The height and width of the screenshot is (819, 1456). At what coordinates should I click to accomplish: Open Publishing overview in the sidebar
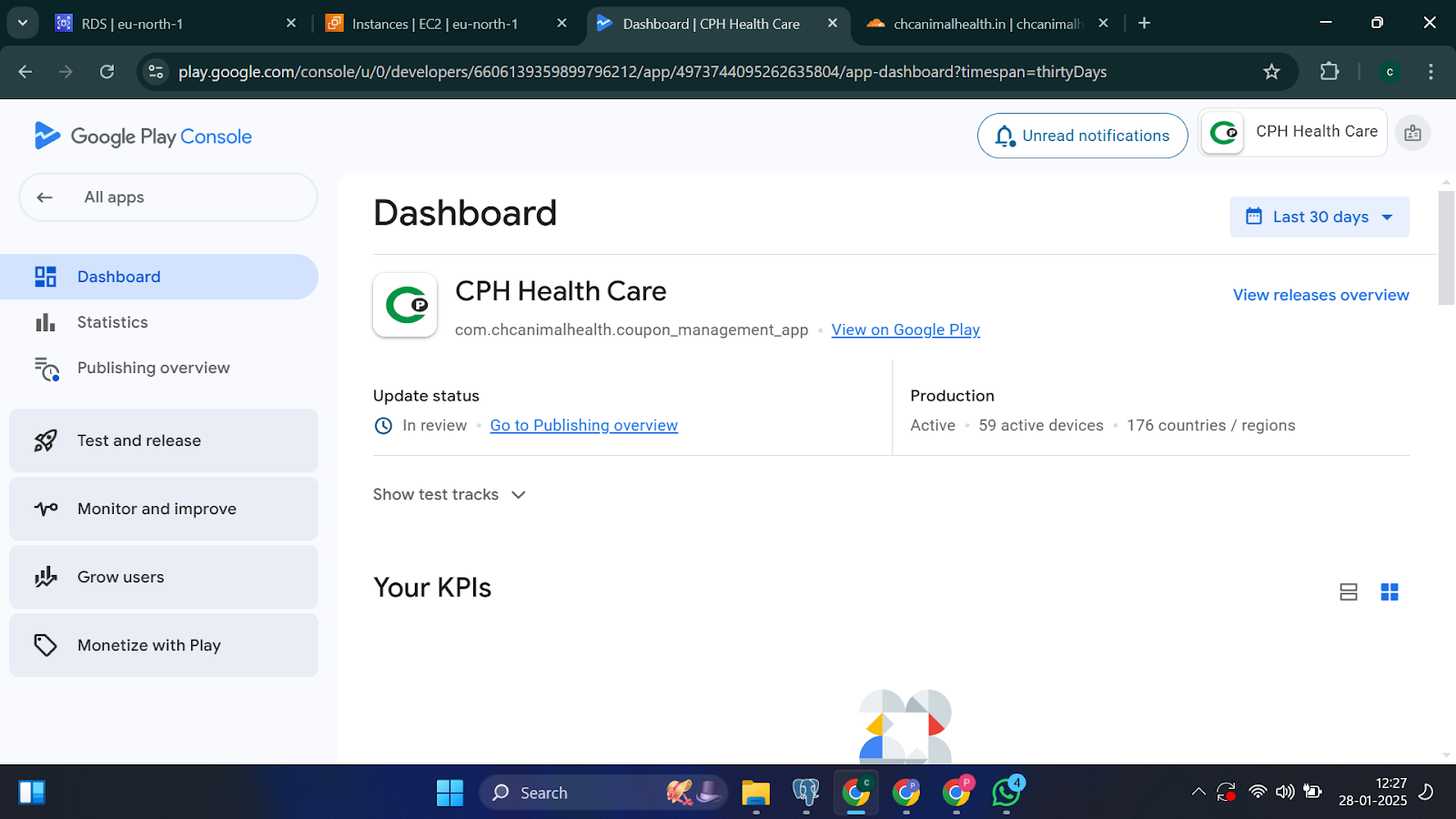tap(159, 368)
